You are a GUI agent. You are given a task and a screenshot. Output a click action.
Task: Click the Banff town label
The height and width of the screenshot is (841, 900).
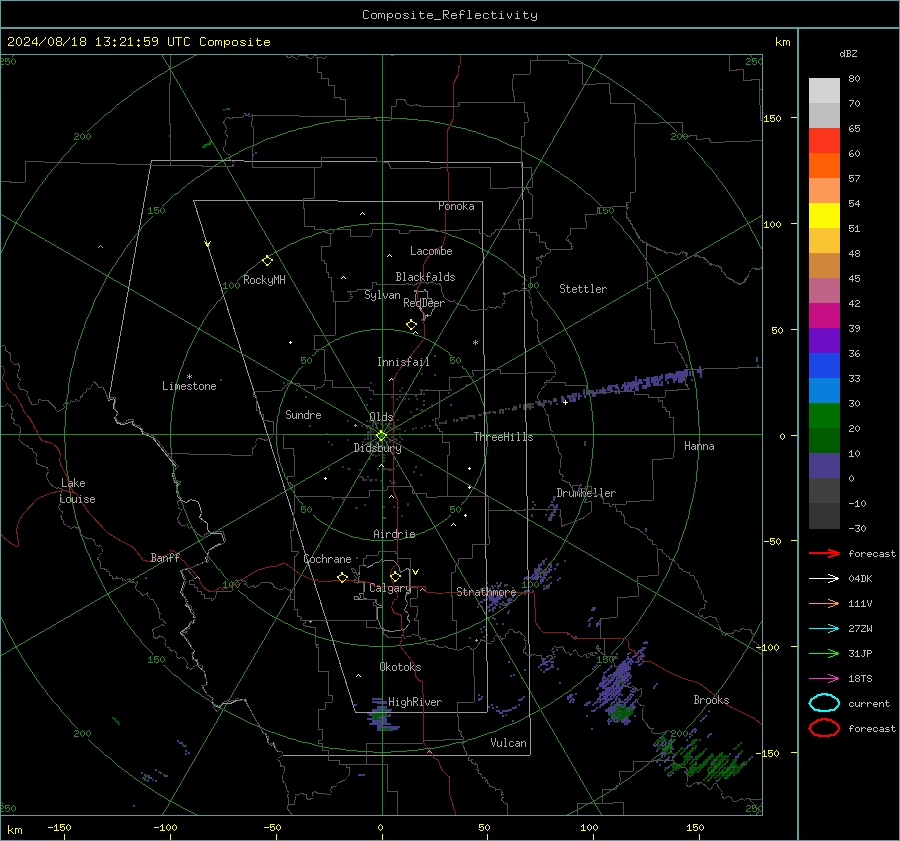point(165,557)
